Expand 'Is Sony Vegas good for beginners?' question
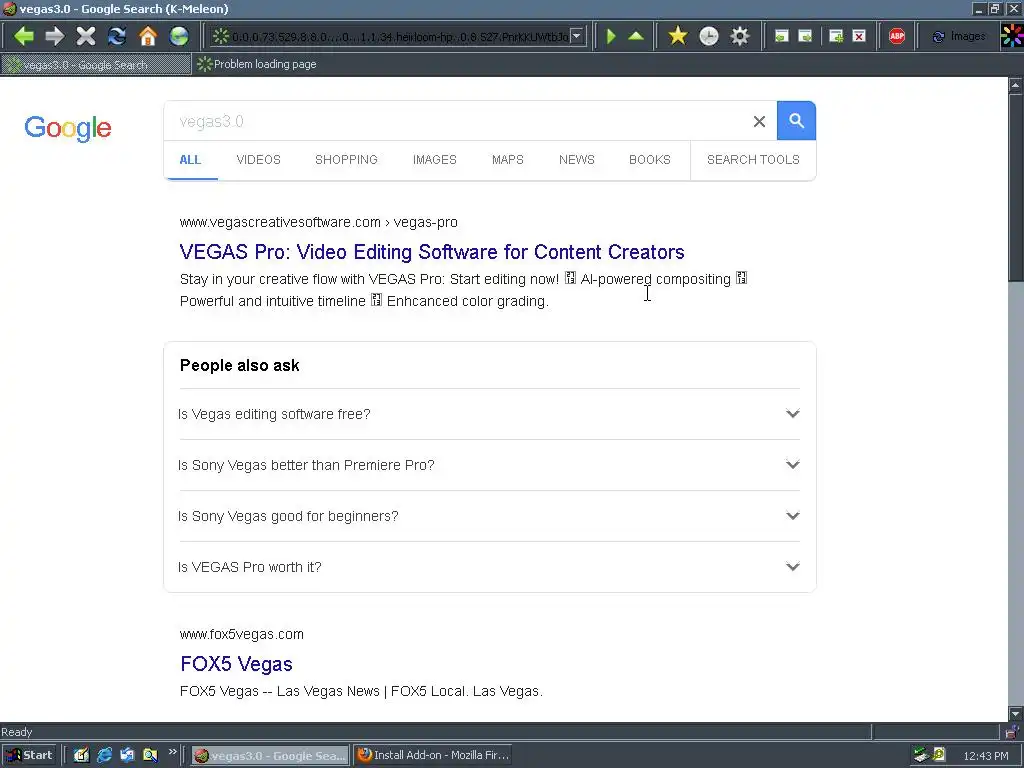 tap(489, 516)
